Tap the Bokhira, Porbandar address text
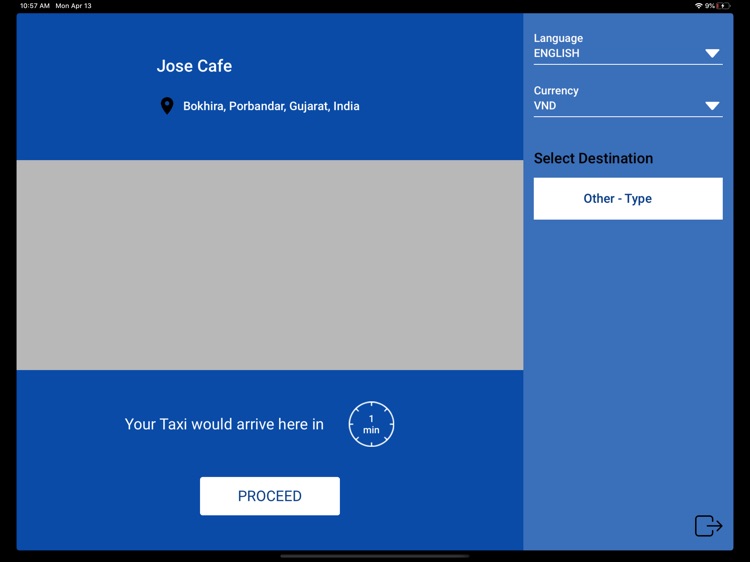Image resolution: width=750 pixels, height=562 pixels. click(x=271, y=106)
